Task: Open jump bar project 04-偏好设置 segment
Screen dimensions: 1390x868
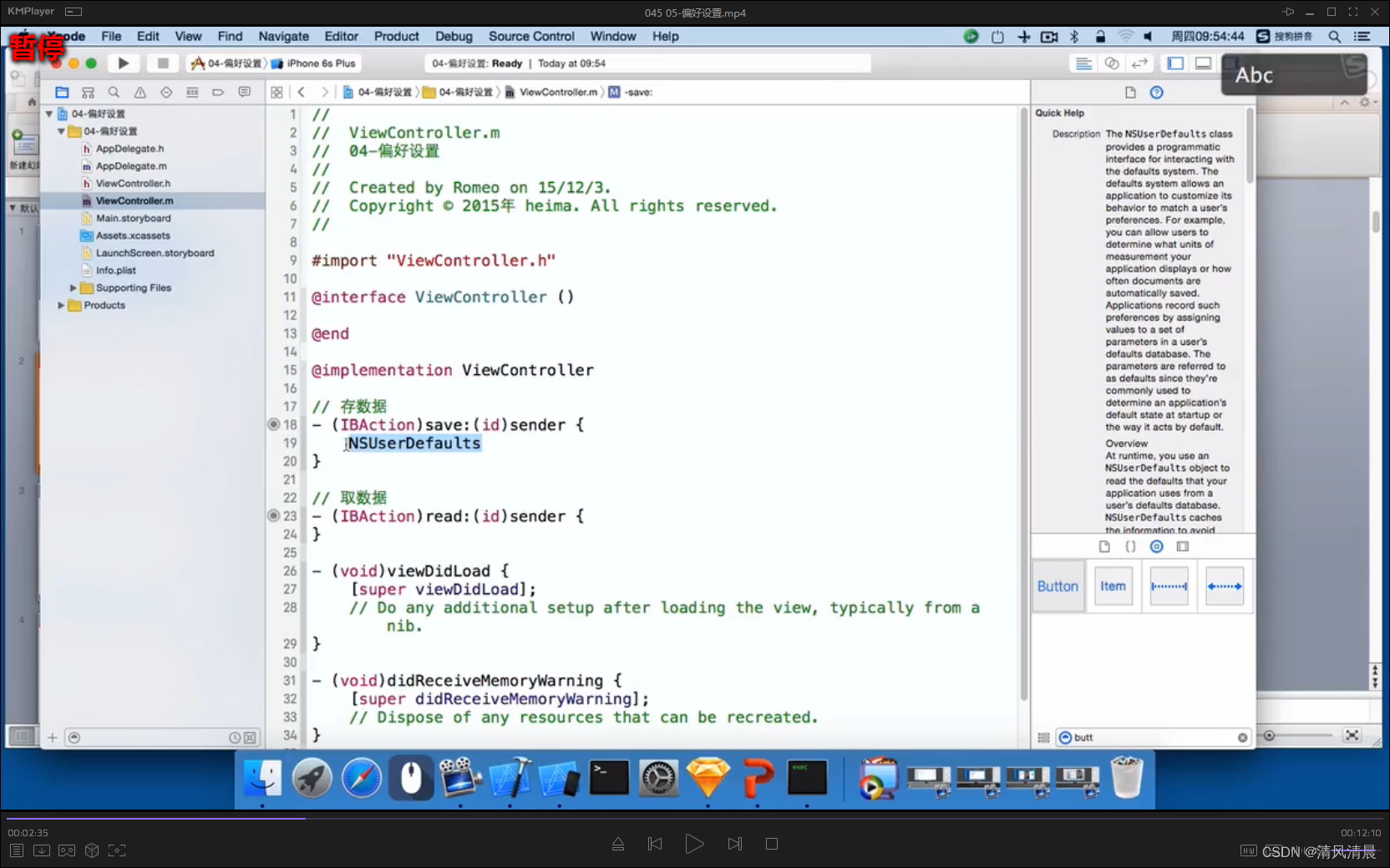Action: (x=378, y=92)
